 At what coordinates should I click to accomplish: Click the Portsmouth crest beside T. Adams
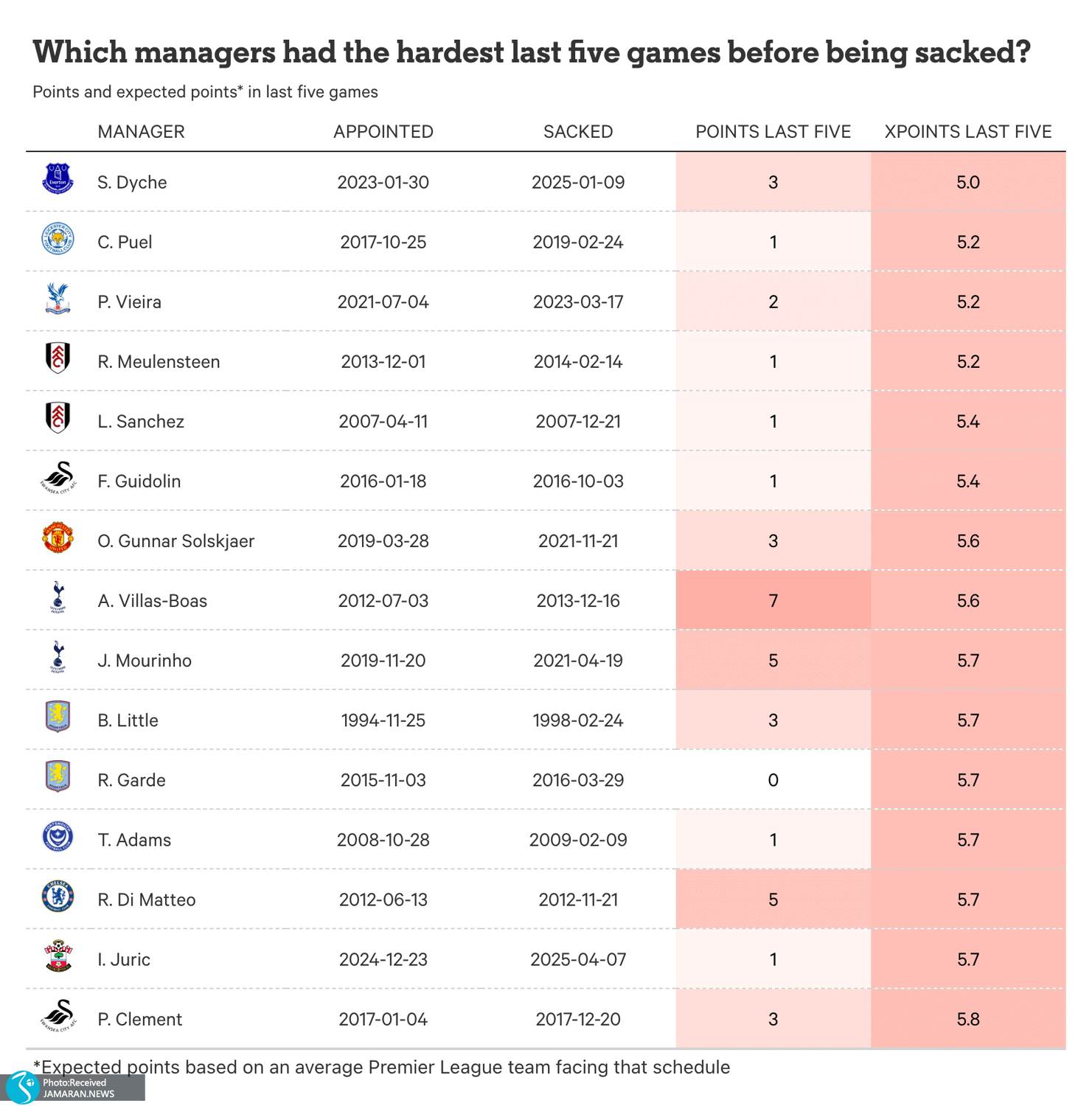click(x=58, y=837)
